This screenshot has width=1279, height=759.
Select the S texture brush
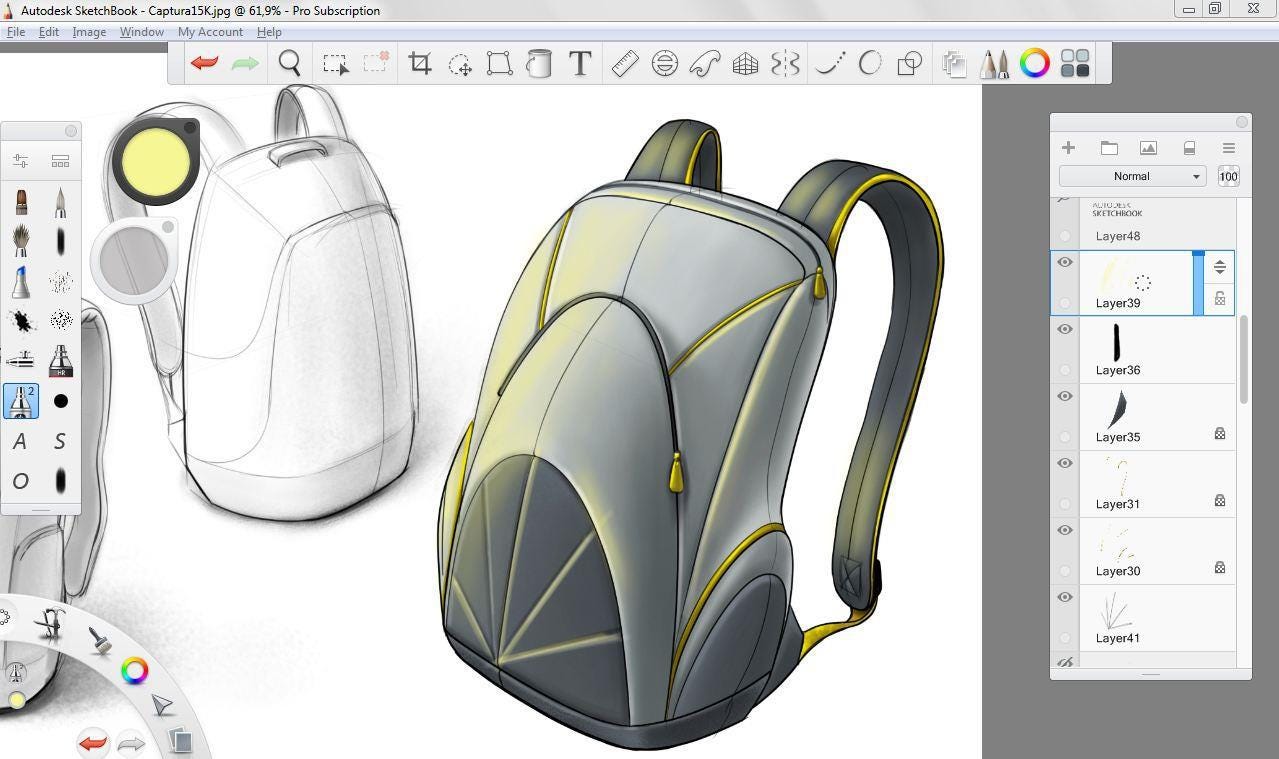tap(60, 441)
